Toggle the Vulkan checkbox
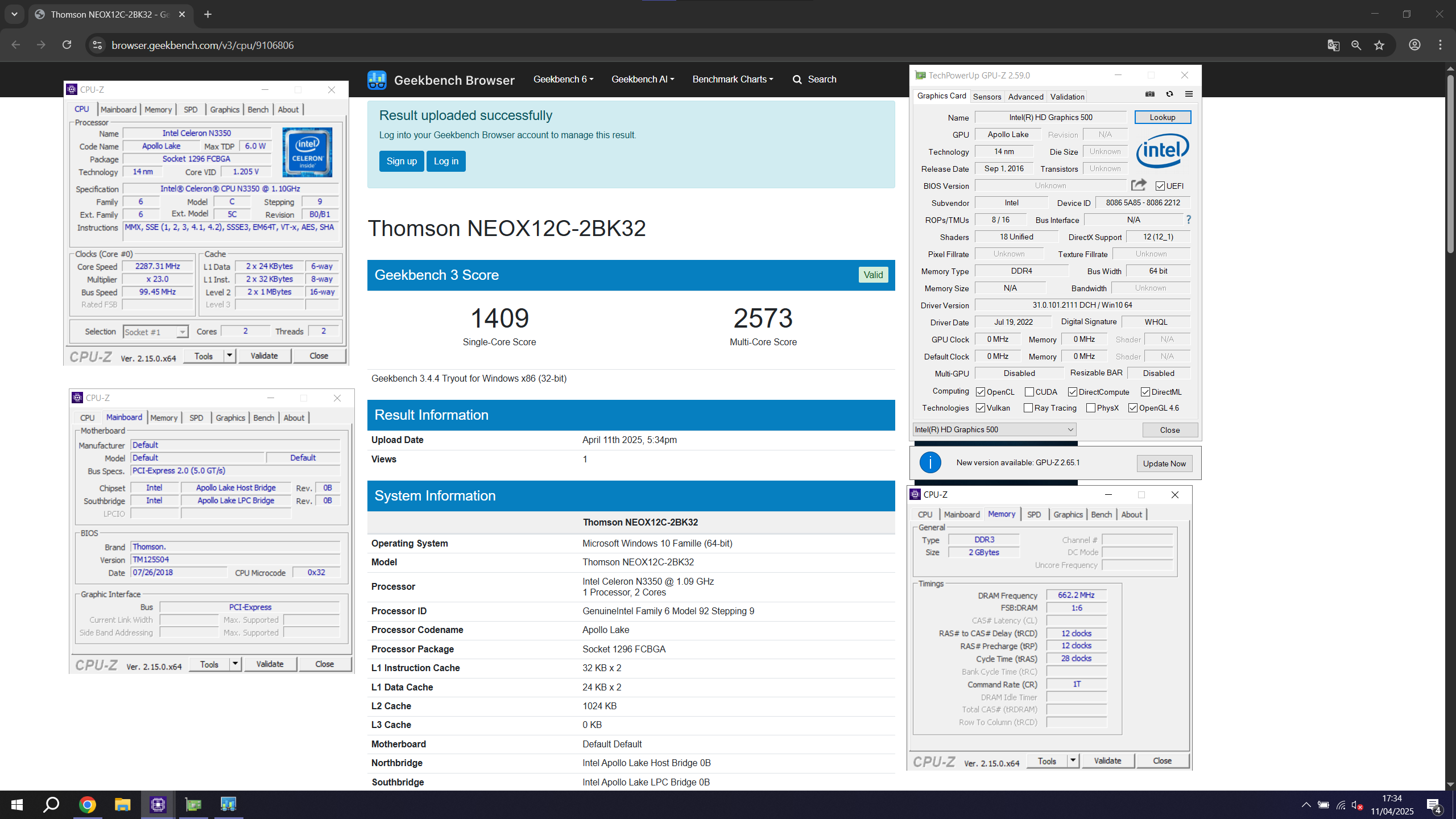The width and height of the screenshot is (1456, 819). (x=981, y=408)
